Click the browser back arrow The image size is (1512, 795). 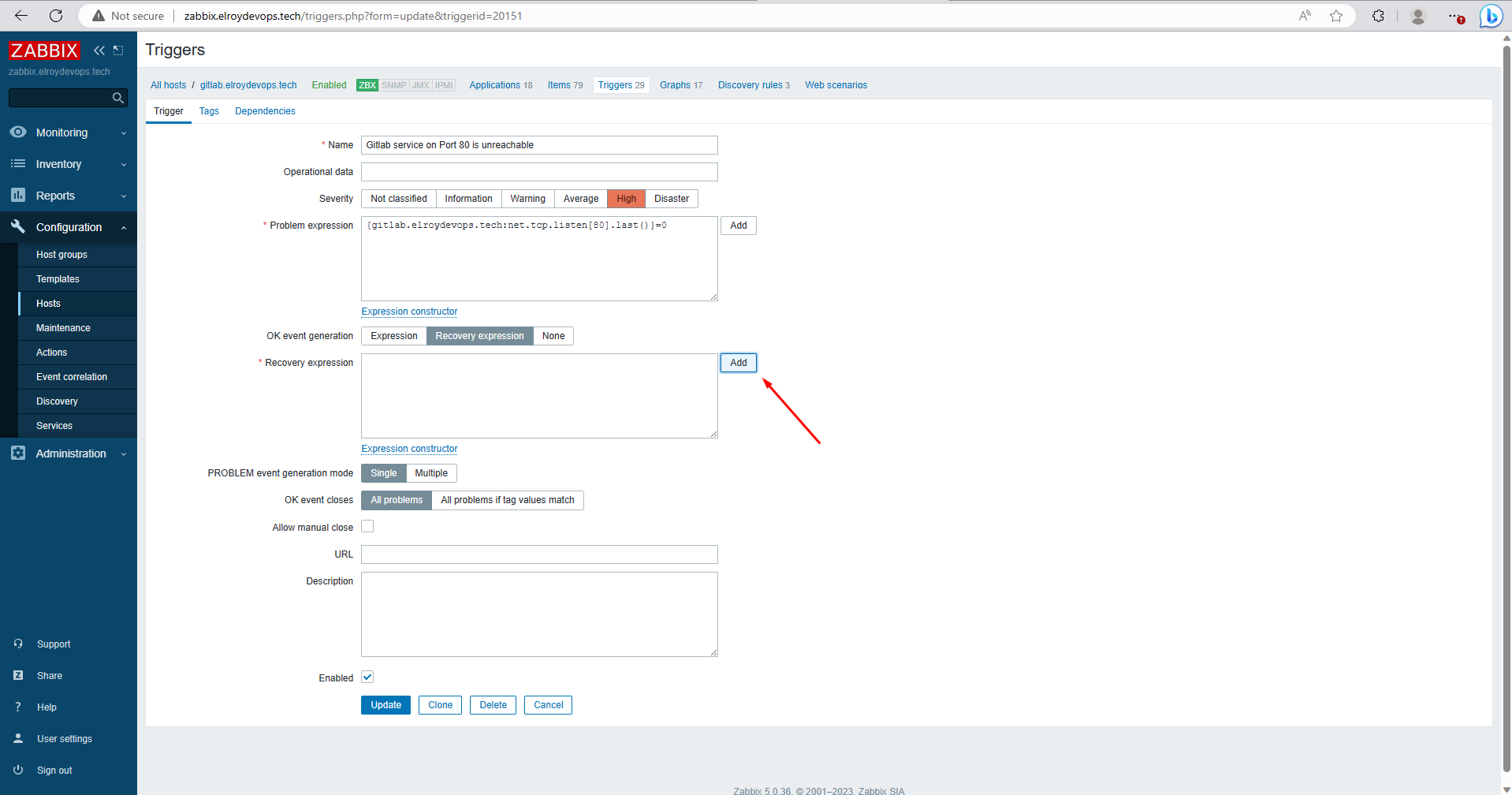click(21, 16)
